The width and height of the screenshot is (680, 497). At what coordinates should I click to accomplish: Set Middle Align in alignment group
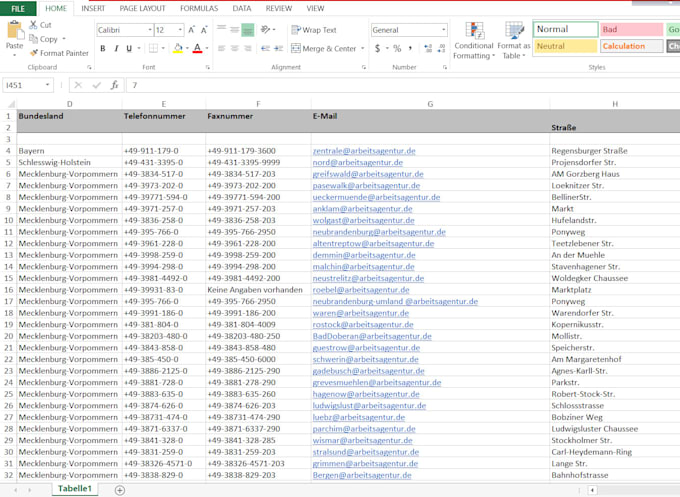point(235,29)
